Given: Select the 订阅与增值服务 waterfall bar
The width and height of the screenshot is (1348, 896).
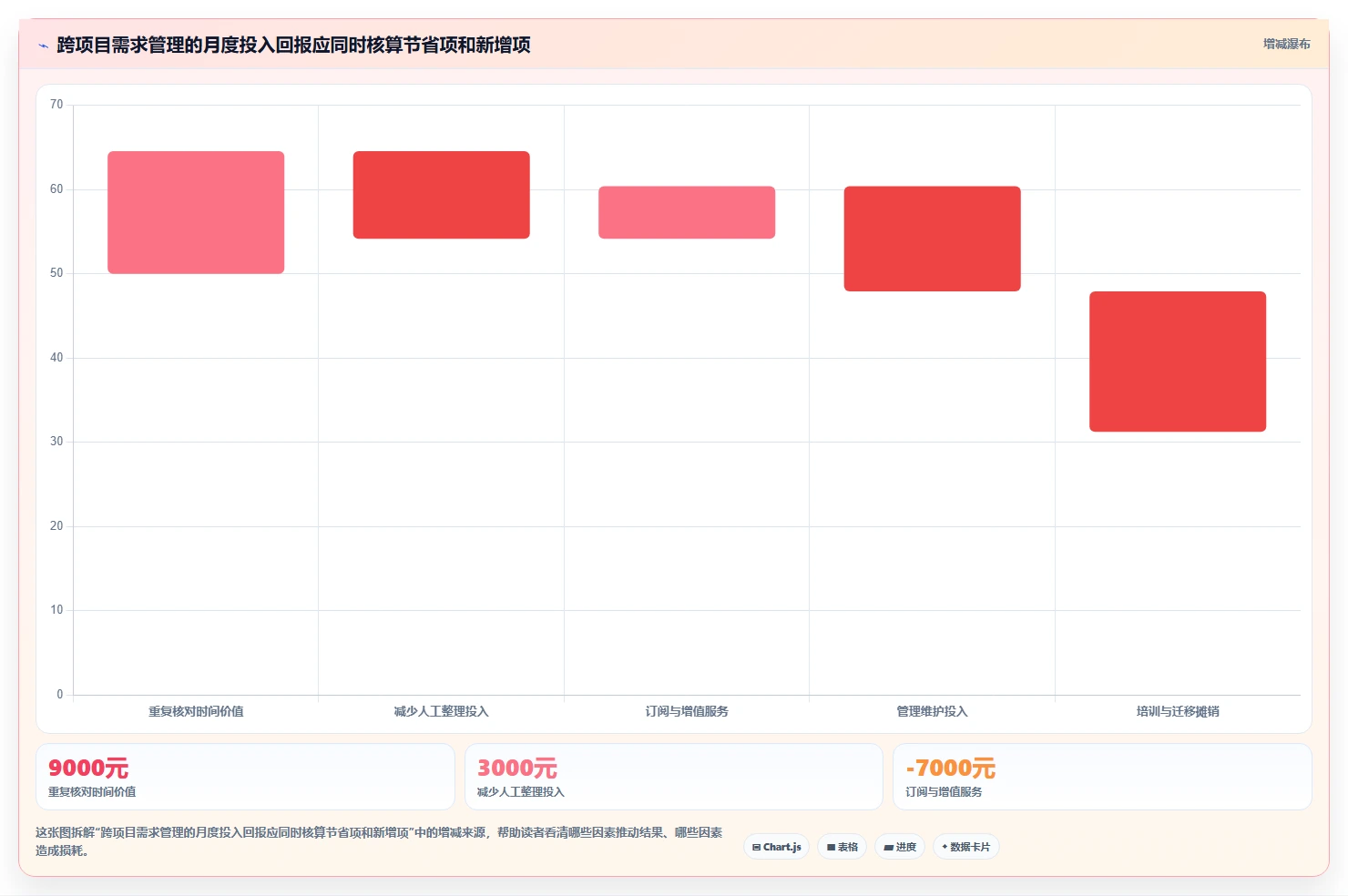Looking at the screenshot, I should (x=687, y=212).
